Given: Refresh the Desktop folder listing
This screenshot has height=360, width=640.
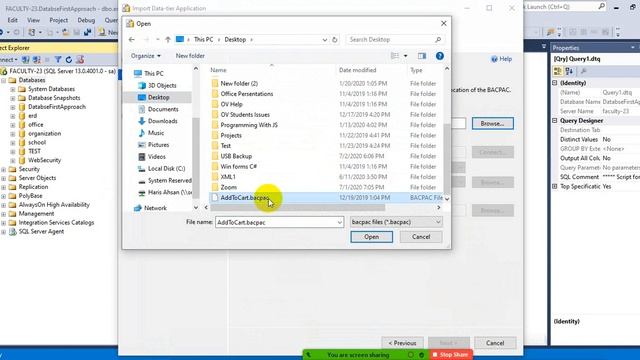Looking at the screenshot, I should 335,40.
